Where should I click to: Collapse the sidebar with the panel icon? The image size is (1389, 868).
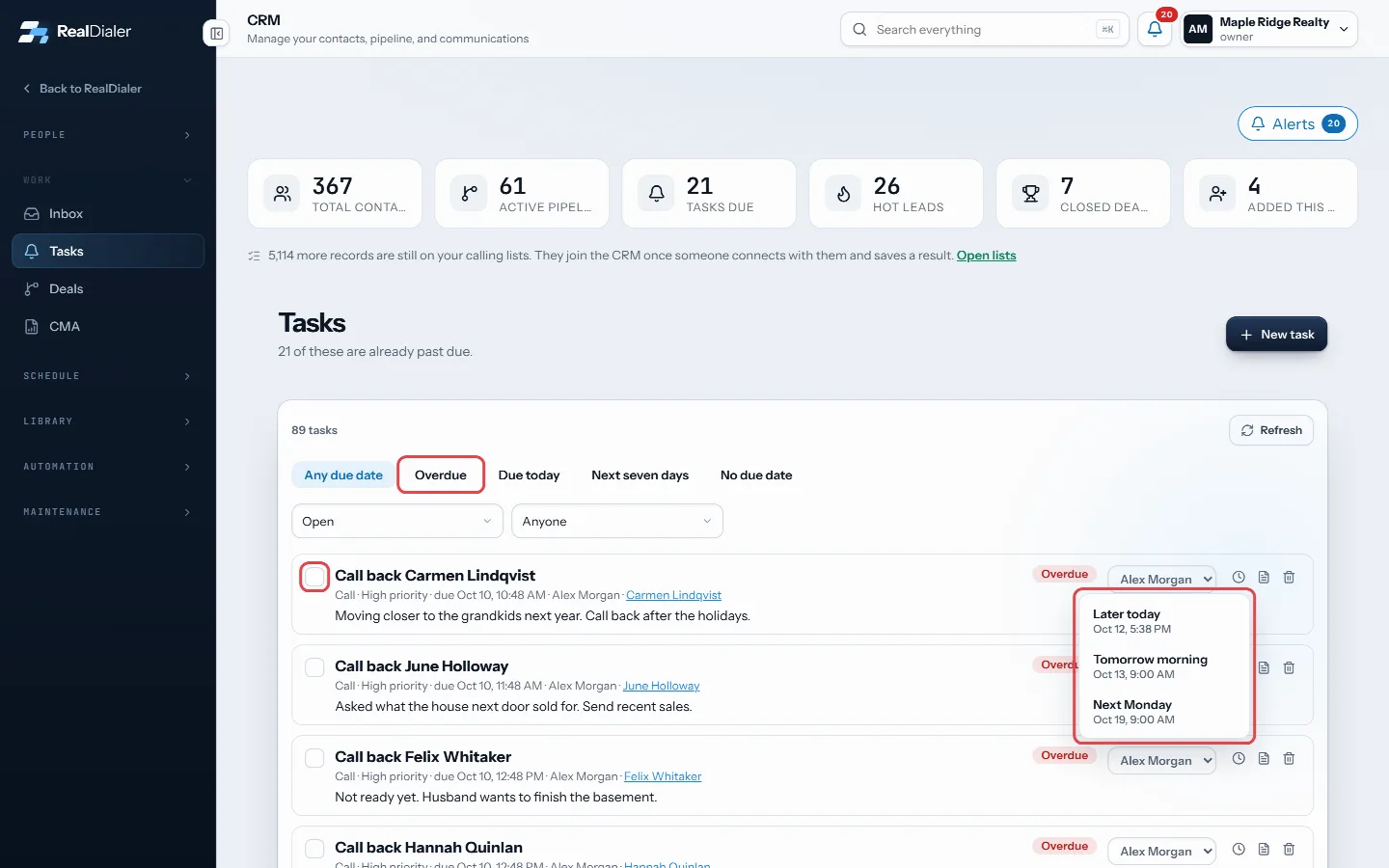click(x=217, y=34)
